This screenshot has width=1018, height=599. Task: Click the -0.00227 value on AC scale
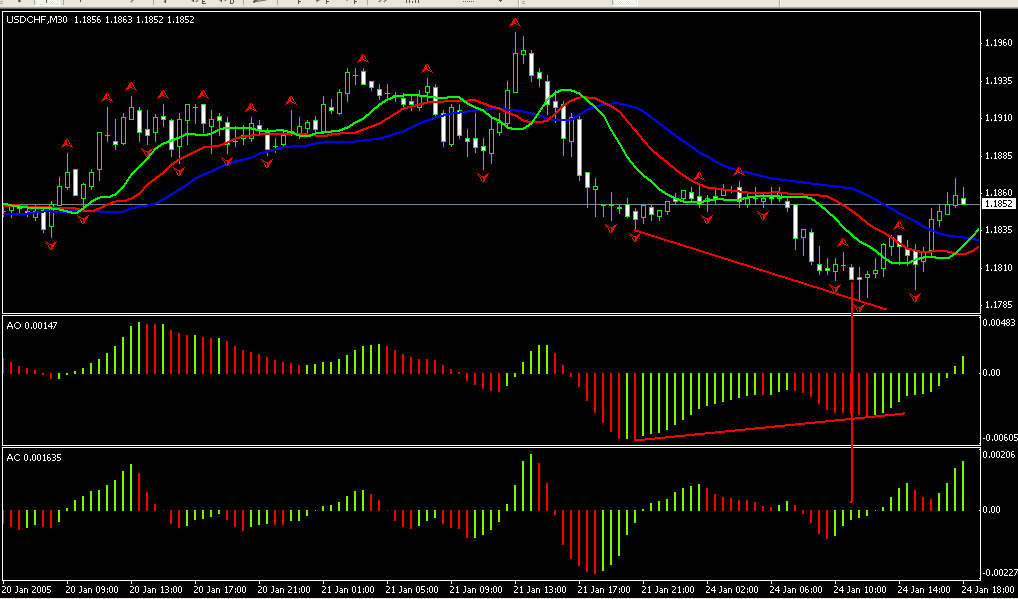point(998,572)
